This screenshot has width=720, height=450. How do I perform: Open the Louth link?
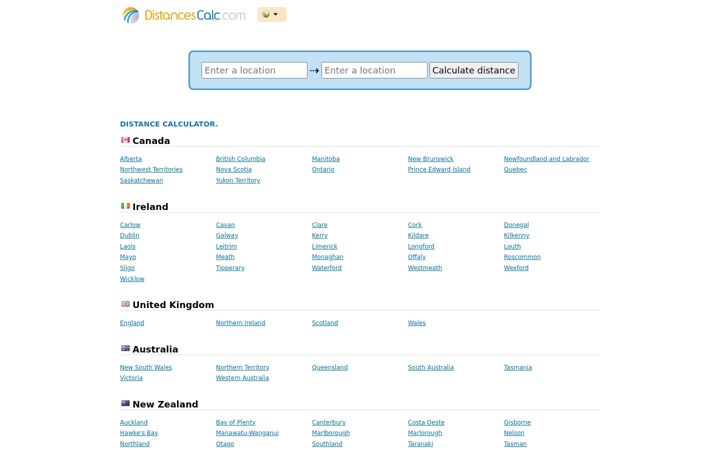pyautogui.click(x=512, y=247)
